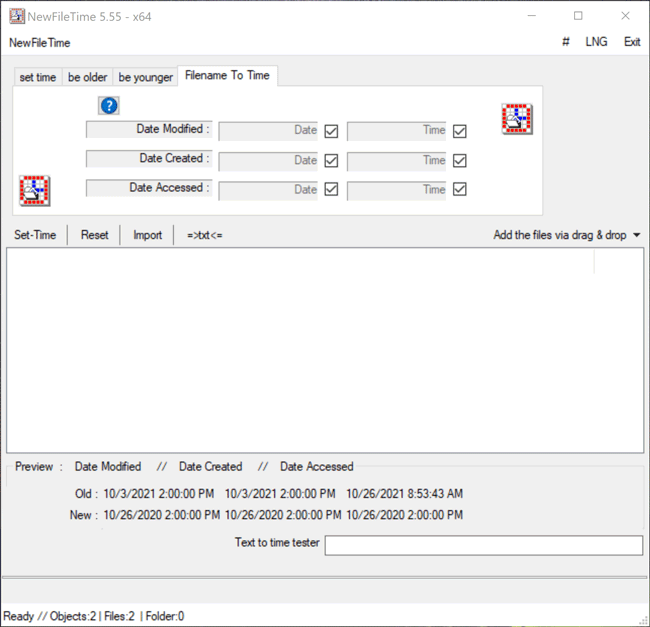This screenshot has height=627, width=650.
Task: Click the 'Preview :' label
Action: 39,467
